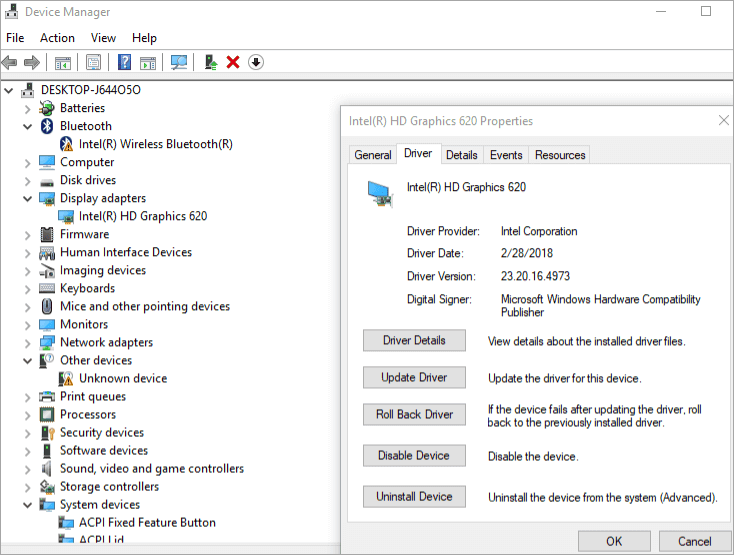Click the Keyboards category icon

coord(47,288)
